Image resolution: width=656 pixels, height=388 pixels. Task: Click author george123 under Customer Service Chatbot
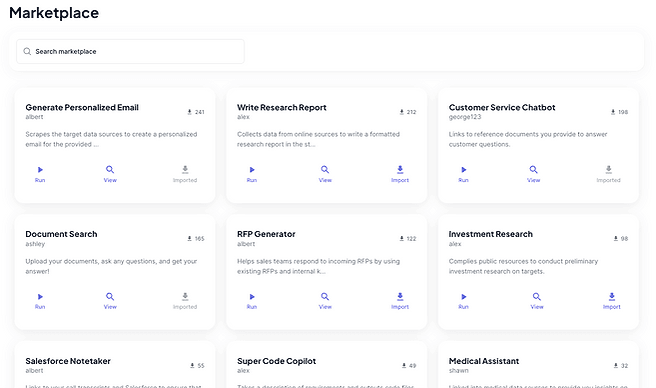point(465,117)
